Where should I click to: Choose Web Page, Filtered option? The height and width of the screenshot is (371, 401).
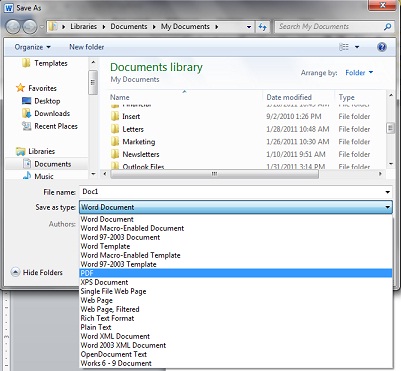(x=236, y=309)
